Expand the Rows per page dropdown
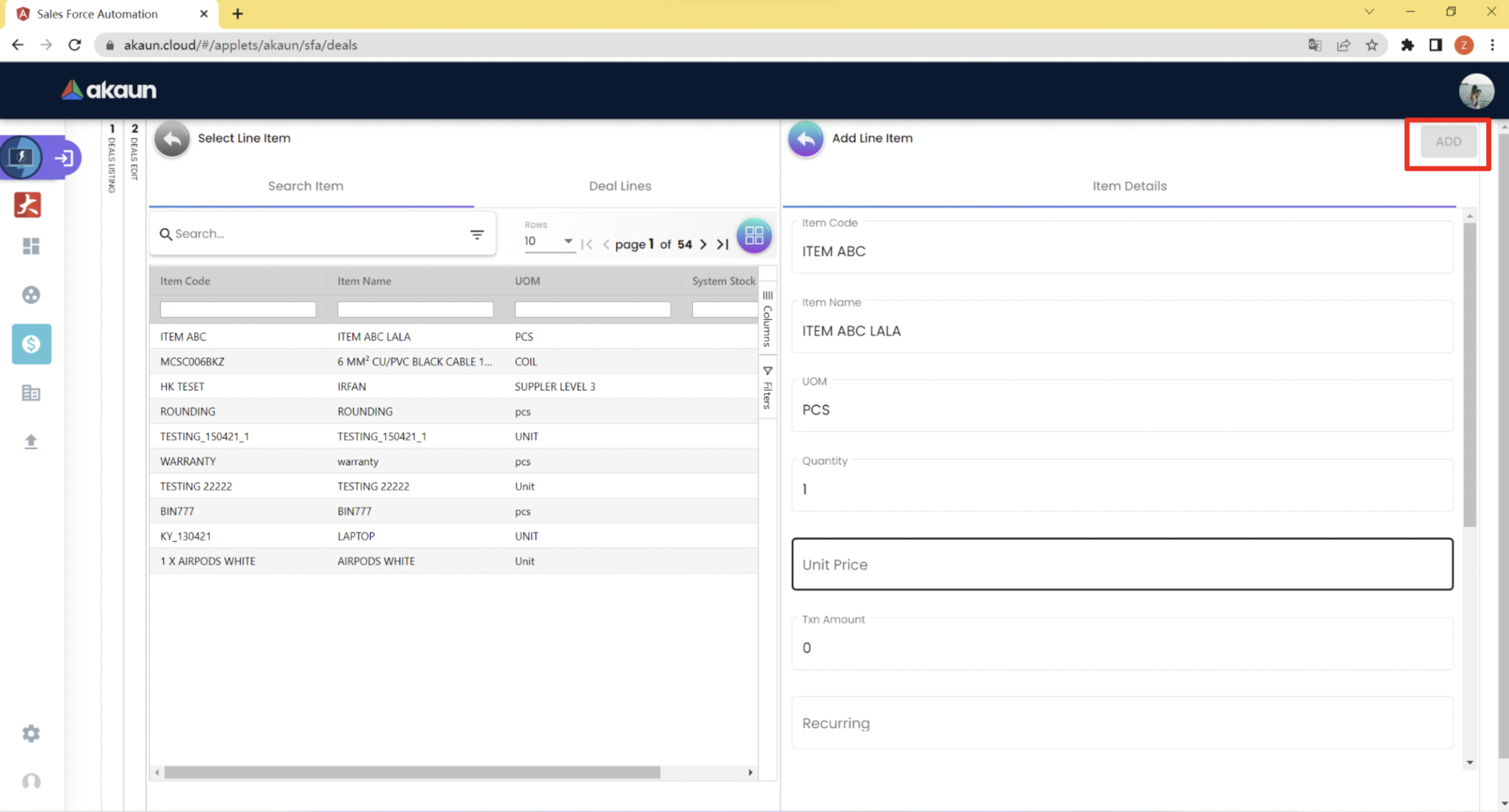The width and height of the screenshot is (1509, 812). tap(548, 241)
